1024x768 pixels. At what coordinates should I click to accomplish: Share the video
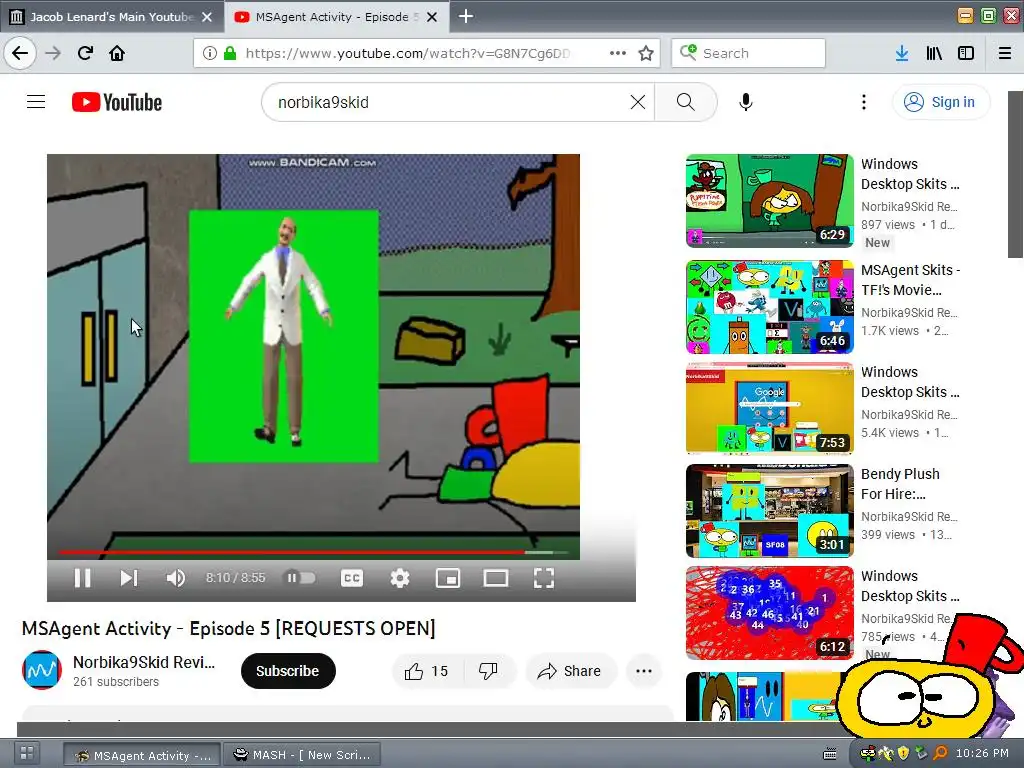point(570,671)
